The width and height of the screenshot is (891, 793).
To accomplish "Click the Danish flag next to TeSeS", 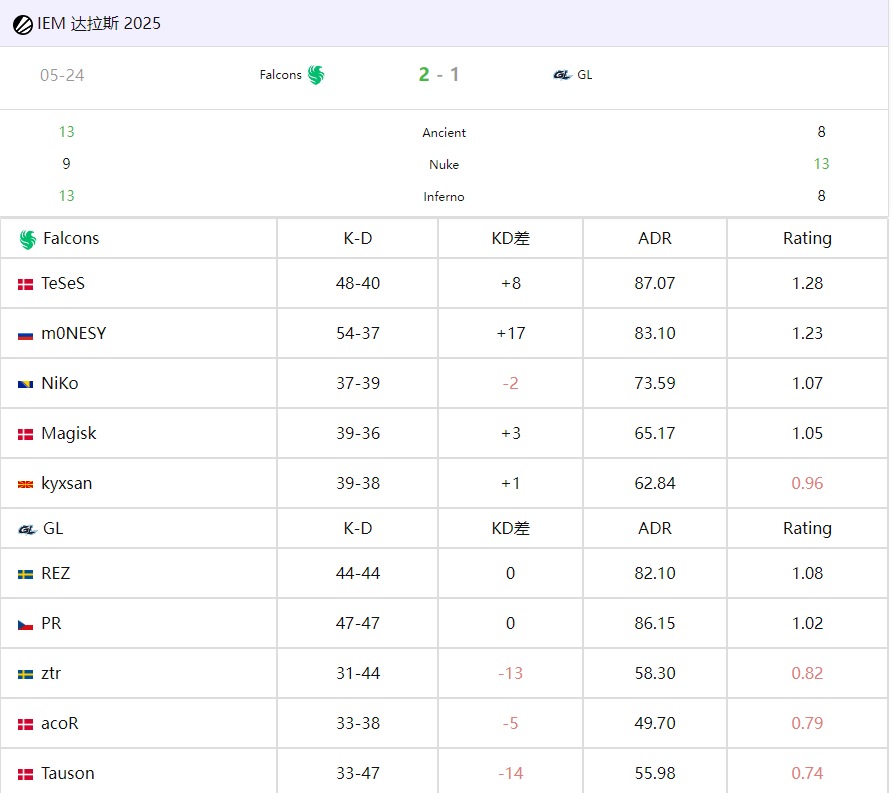I will click(x=26, y=284).
